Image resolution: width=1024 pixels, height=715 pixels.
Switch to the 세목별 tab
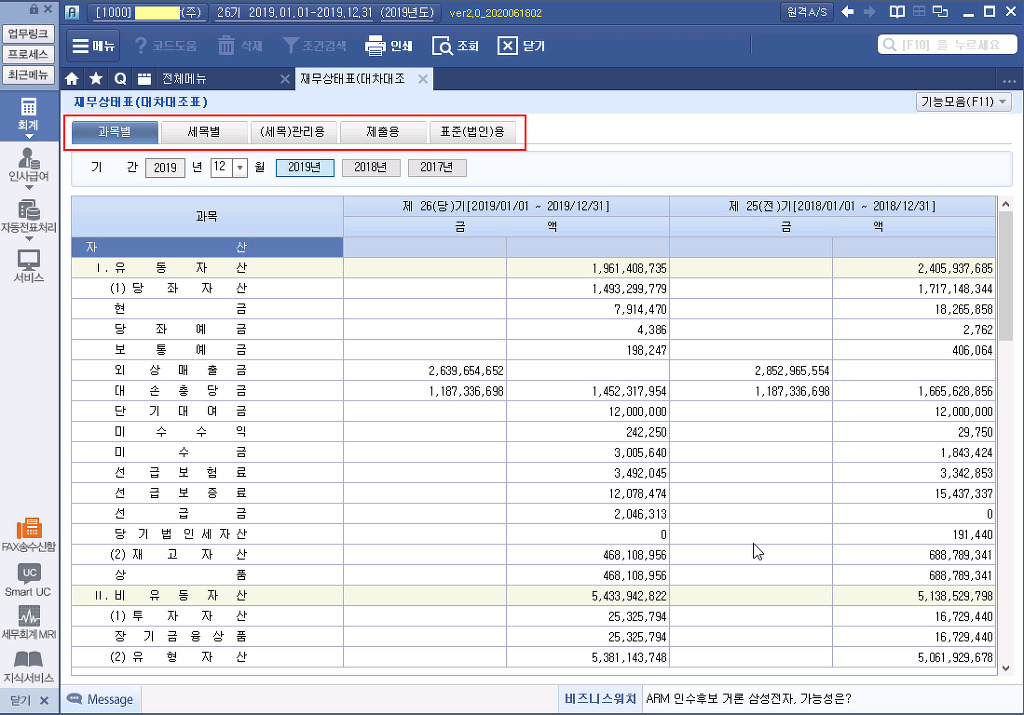pos(204,132)
